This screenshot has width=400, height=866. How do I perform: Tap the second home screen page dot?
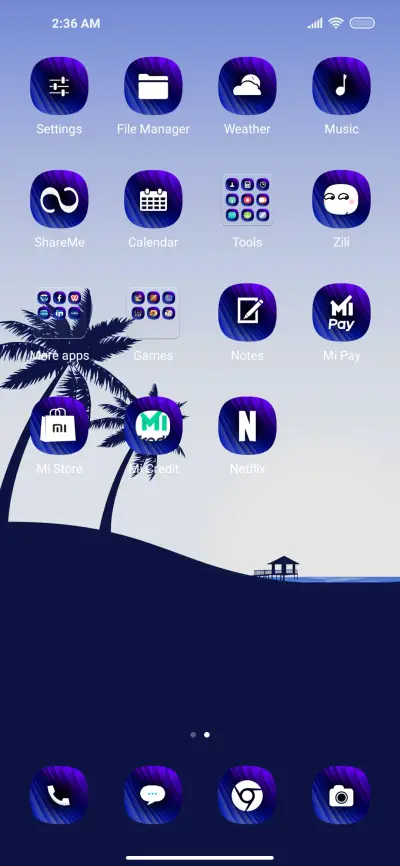207,735
